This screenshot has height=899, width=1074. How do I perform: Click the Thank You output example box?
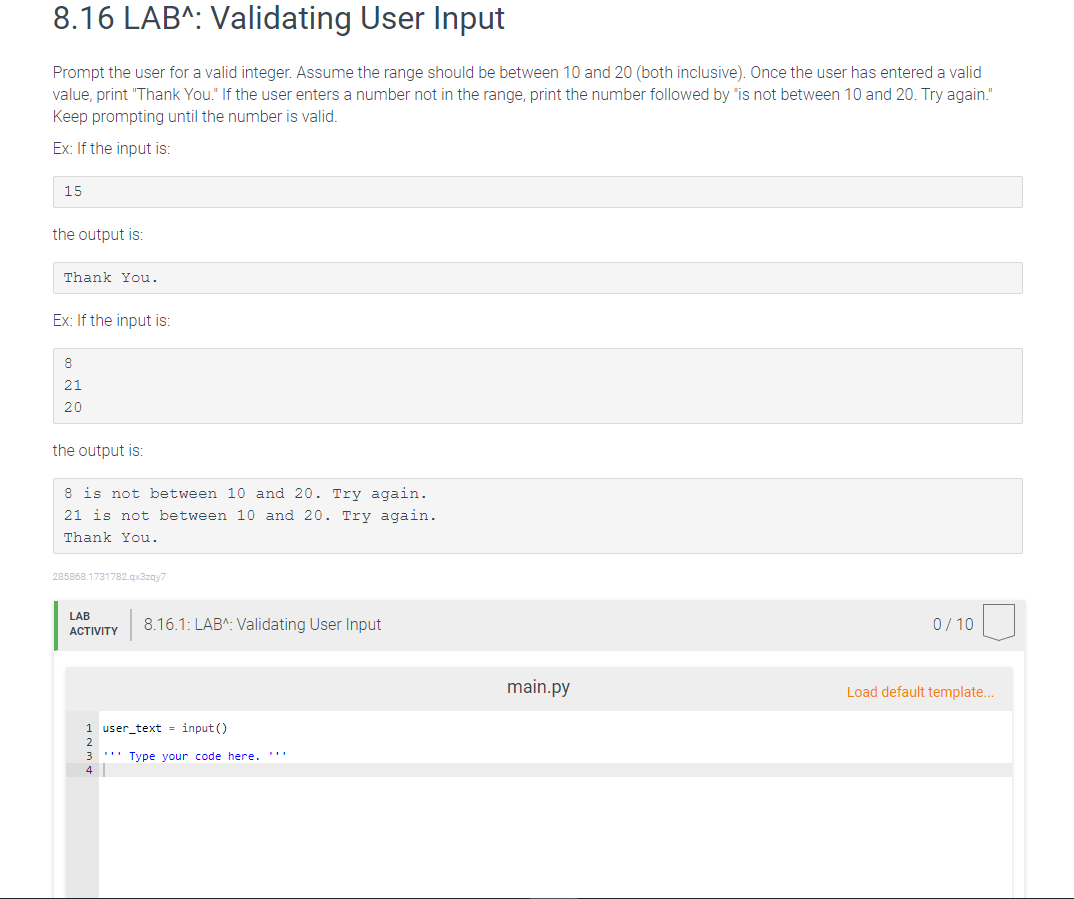click(x=537, y=277)
